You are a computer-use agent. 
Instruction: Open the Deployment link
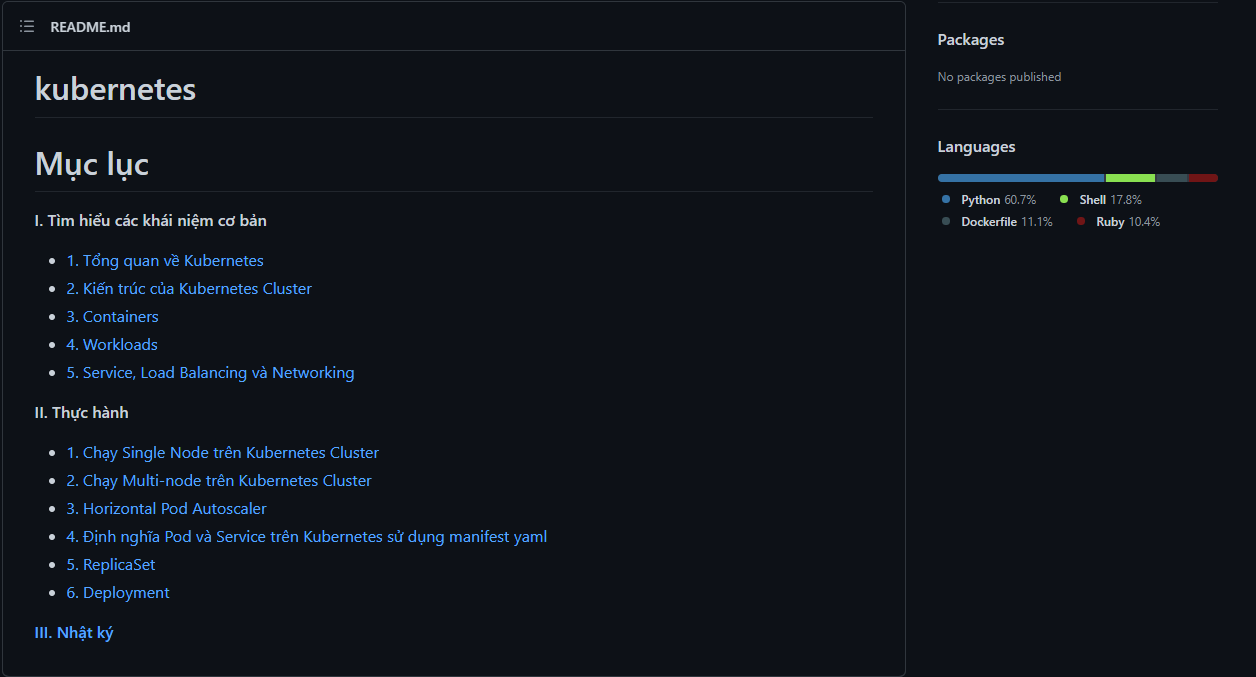point(118,593)
